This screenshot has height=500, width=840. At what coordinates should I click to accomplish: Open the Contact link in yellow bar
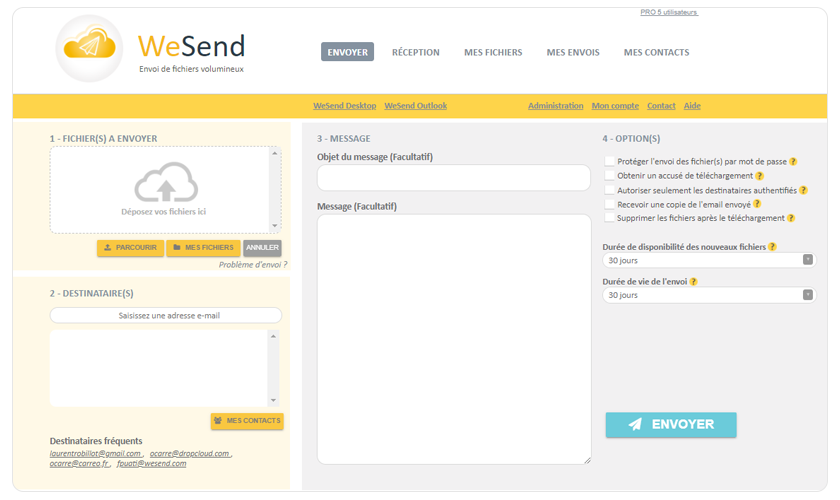(x=661, y=106)
